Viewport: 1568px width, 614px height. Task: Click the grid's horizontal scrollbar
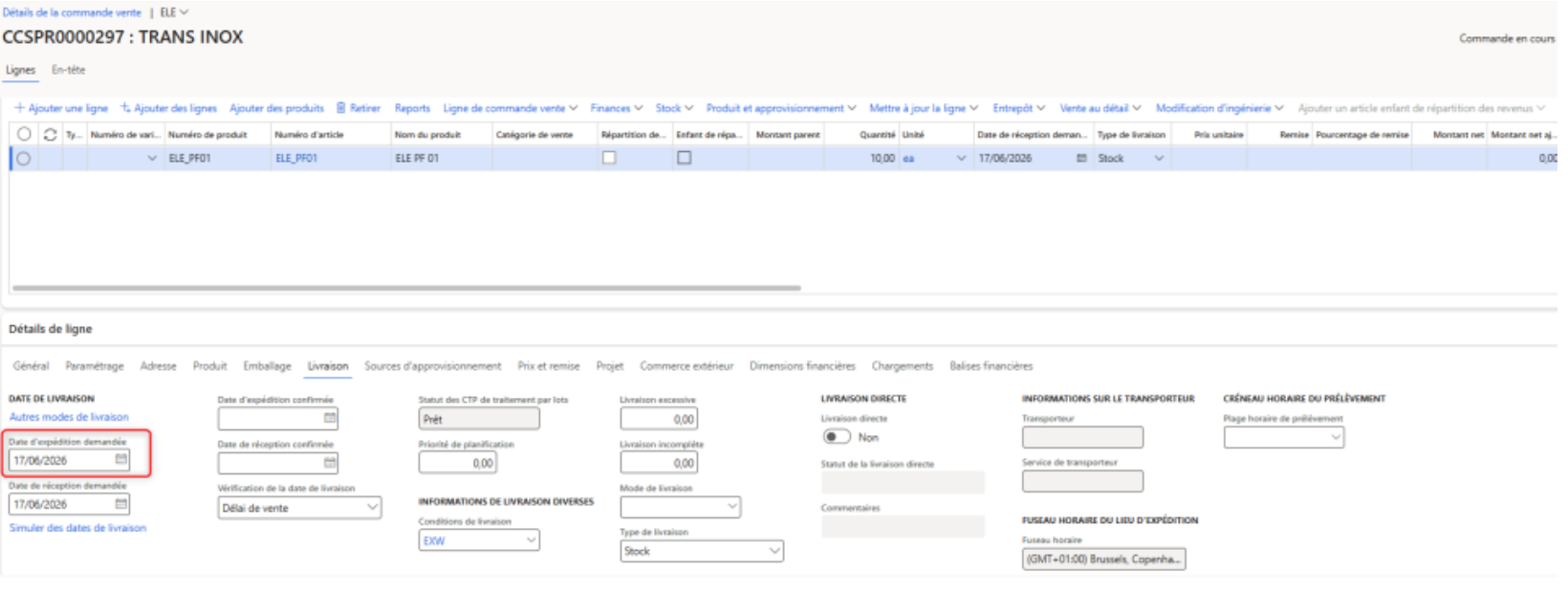[x=406, y=287]
